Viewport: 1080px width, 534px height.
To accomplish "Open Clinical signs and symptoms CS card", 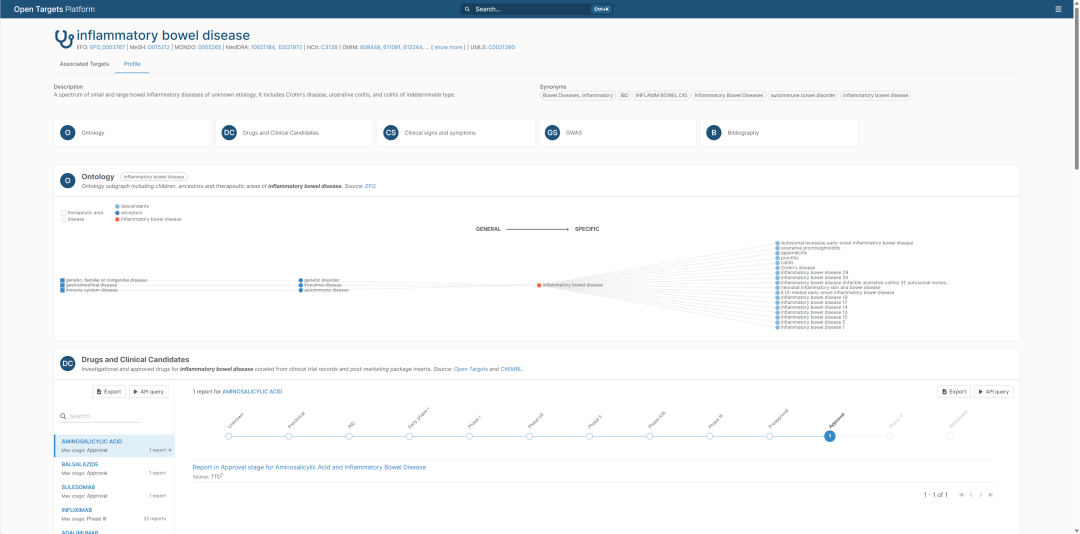I will (x=456, y=132).
